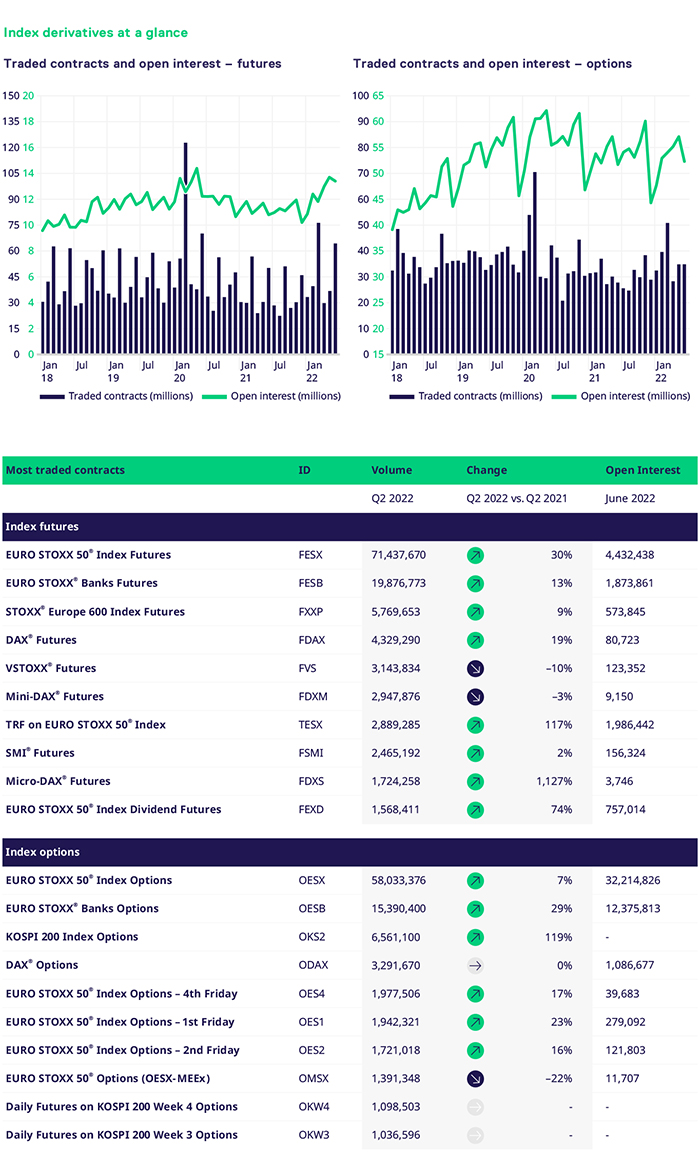Click the down arrow icon for Mini-DAX Futures
The image size is (700, 1174).
coord(475,696)
